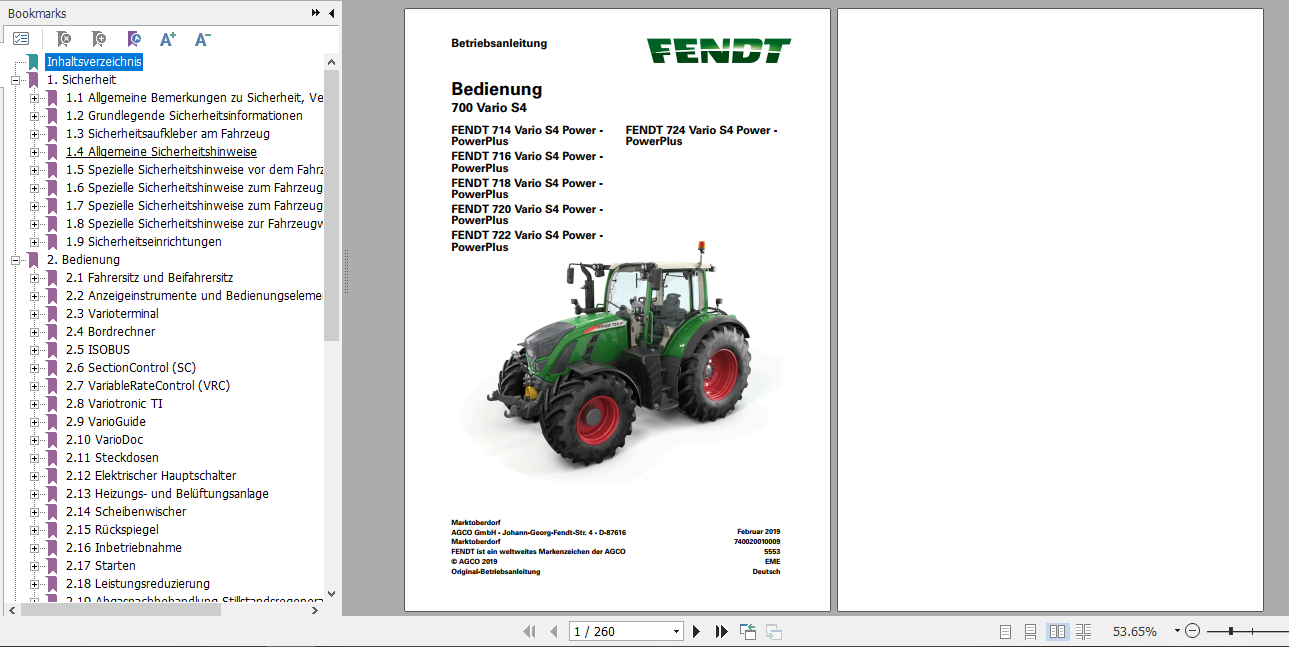Open bookmark 2.13 Heizungs- und Belüftungsanlage
Image resolution: width=1289 pixels, height=647 pixels.
coord(167,494)
